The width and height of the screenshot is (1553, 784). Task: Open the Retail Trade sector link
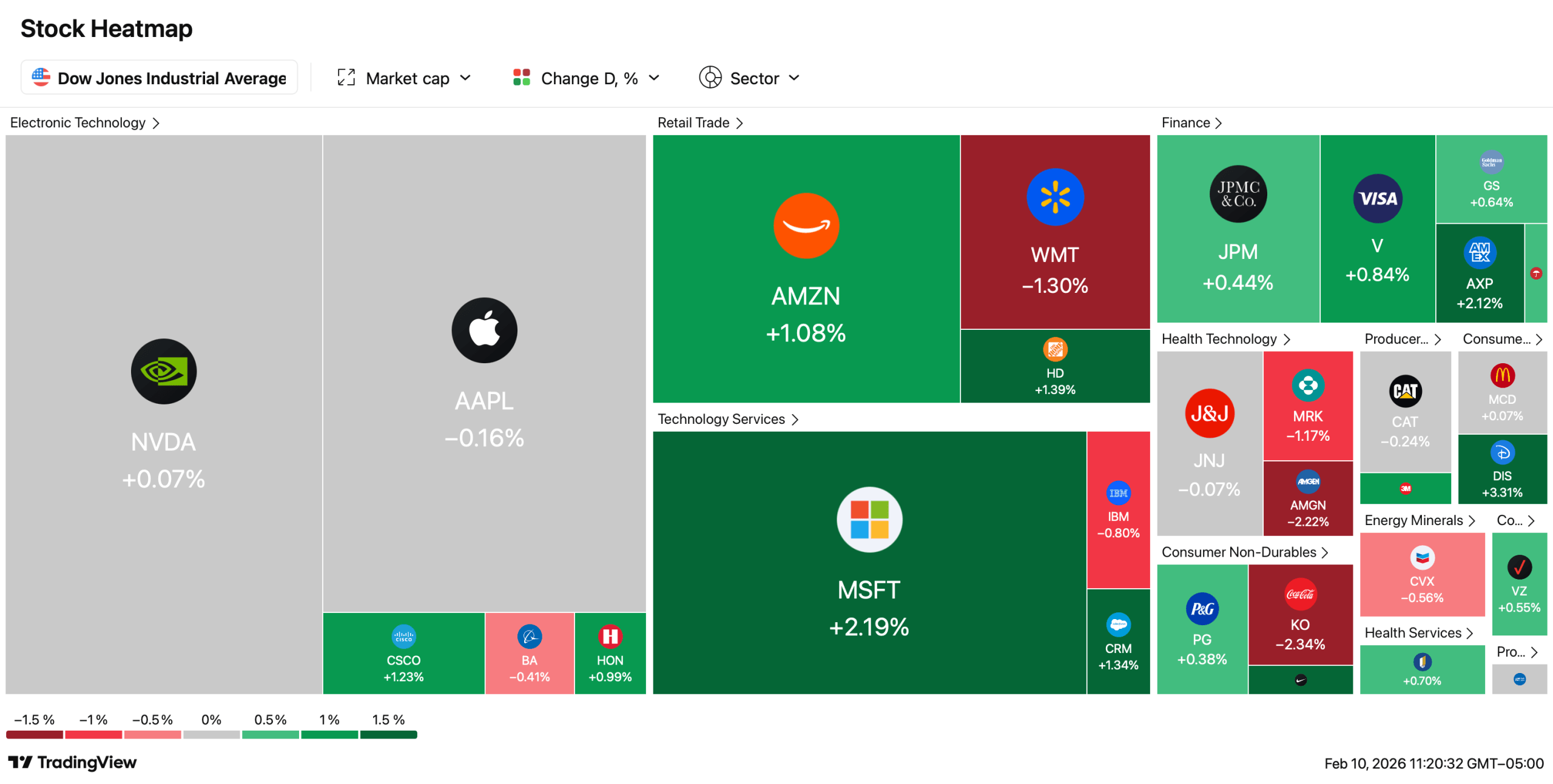[700, 123]
